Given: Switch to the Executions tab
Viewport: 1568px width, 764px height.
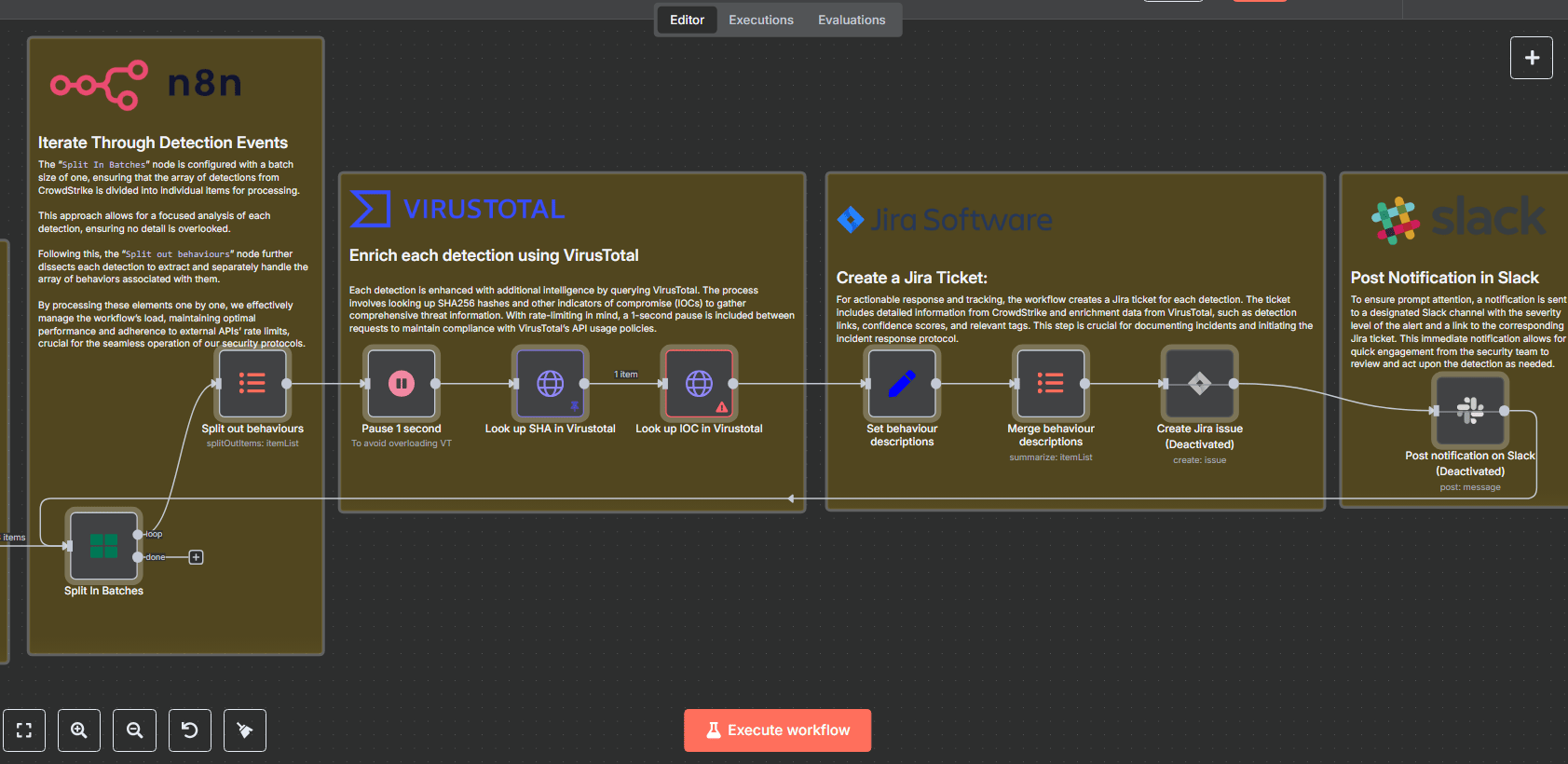Looking at the screenshot, I should pos(761,20).
